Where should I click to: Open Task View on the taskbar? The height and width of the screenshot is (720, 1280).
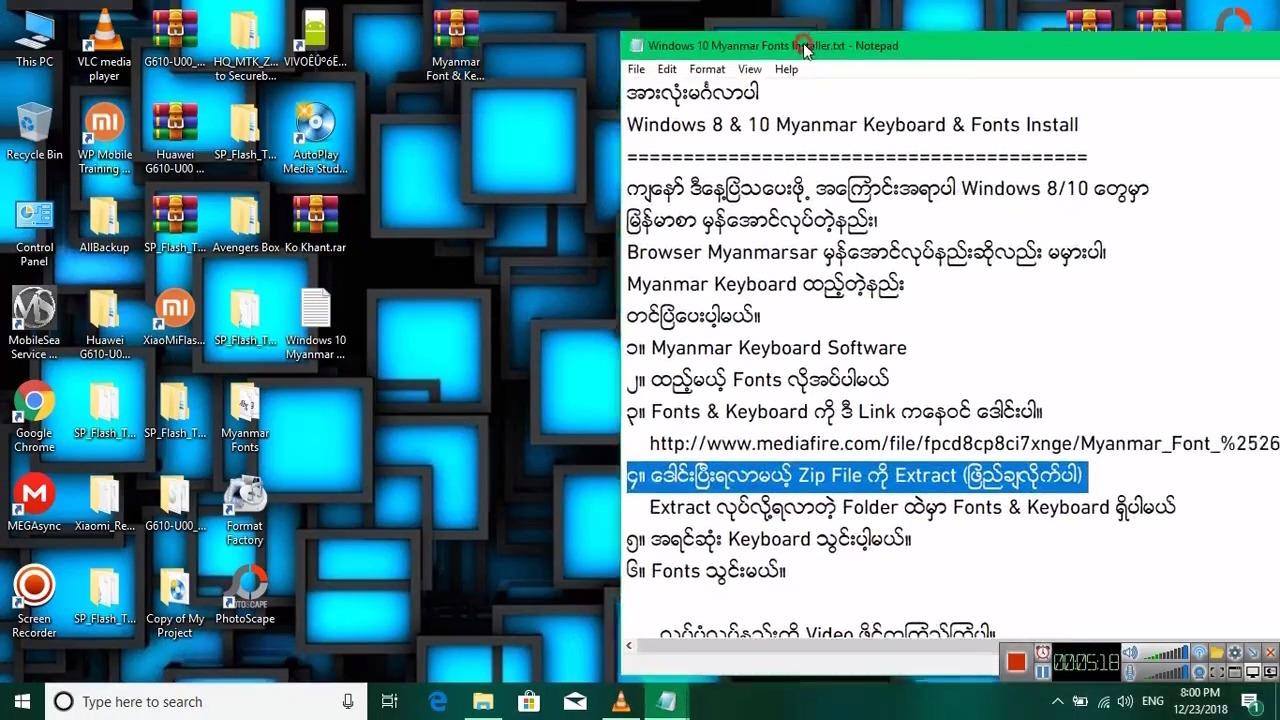[390, 701]
